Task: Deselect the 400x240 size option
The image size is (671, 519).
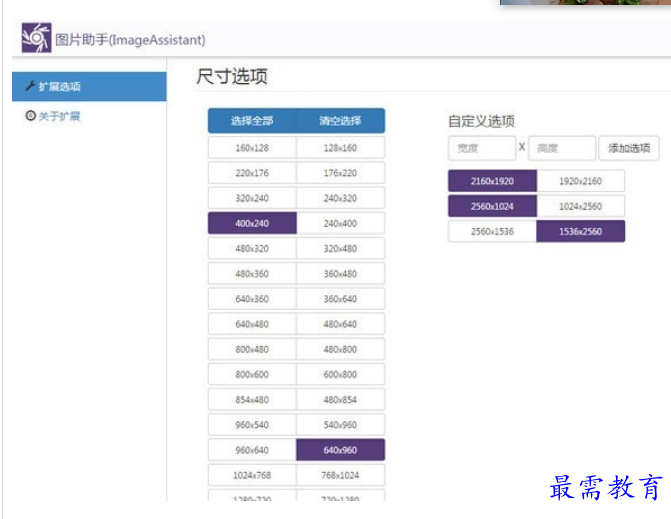Action: click(252, 223)
